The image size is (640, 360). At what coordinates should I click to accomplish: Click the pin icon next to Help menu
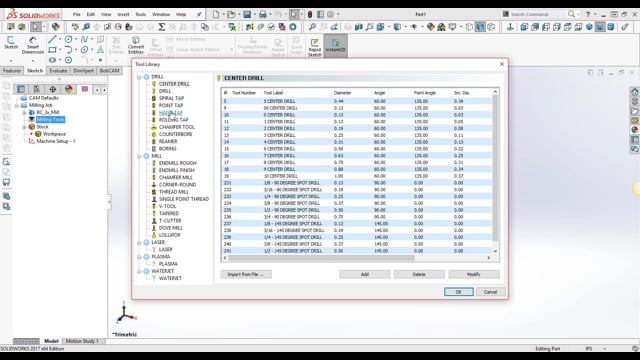(x=199, y=14)
